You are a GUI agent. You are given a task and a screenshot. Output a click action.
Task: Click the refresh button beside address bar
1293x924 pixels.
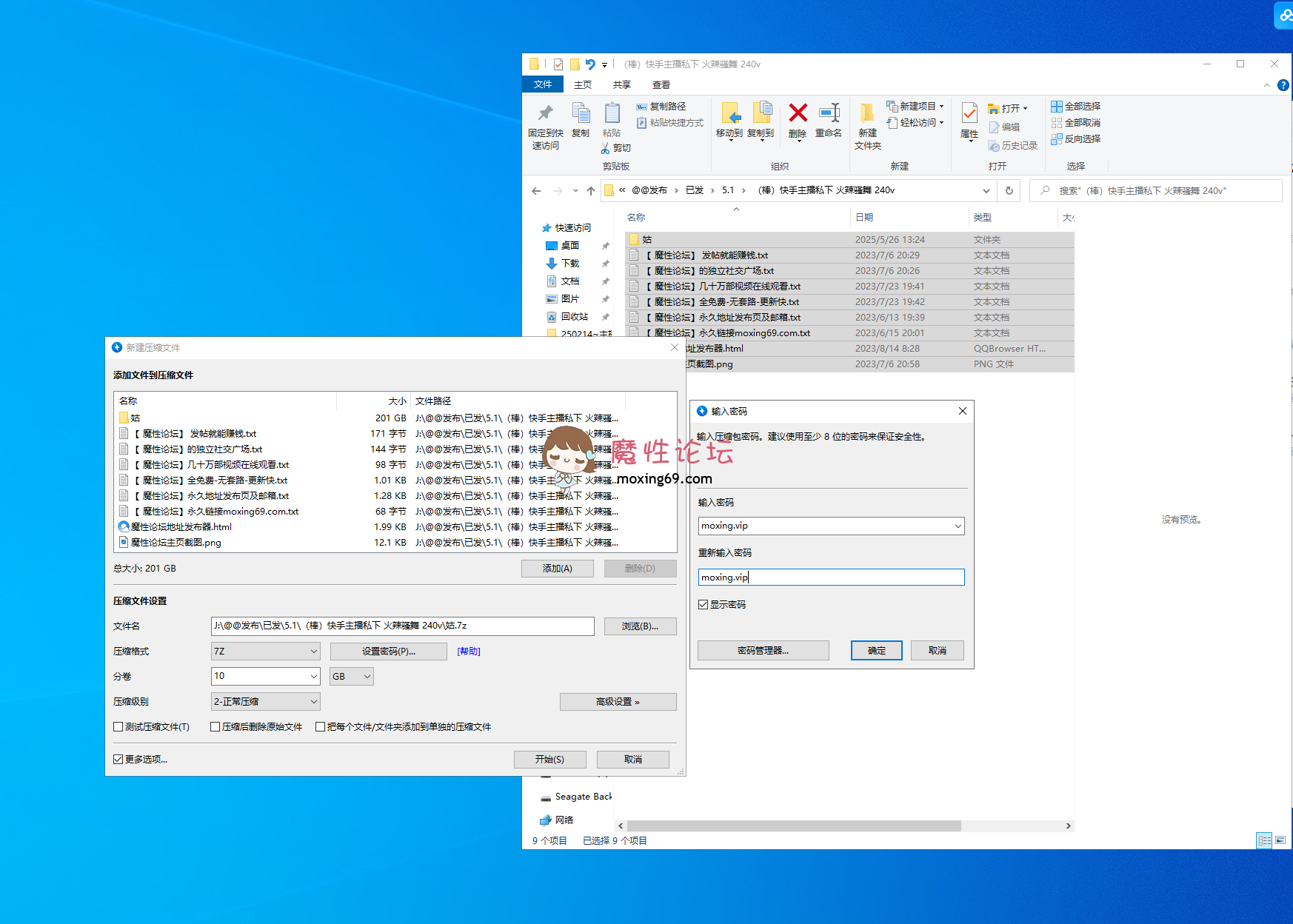tap(1009, 190)
